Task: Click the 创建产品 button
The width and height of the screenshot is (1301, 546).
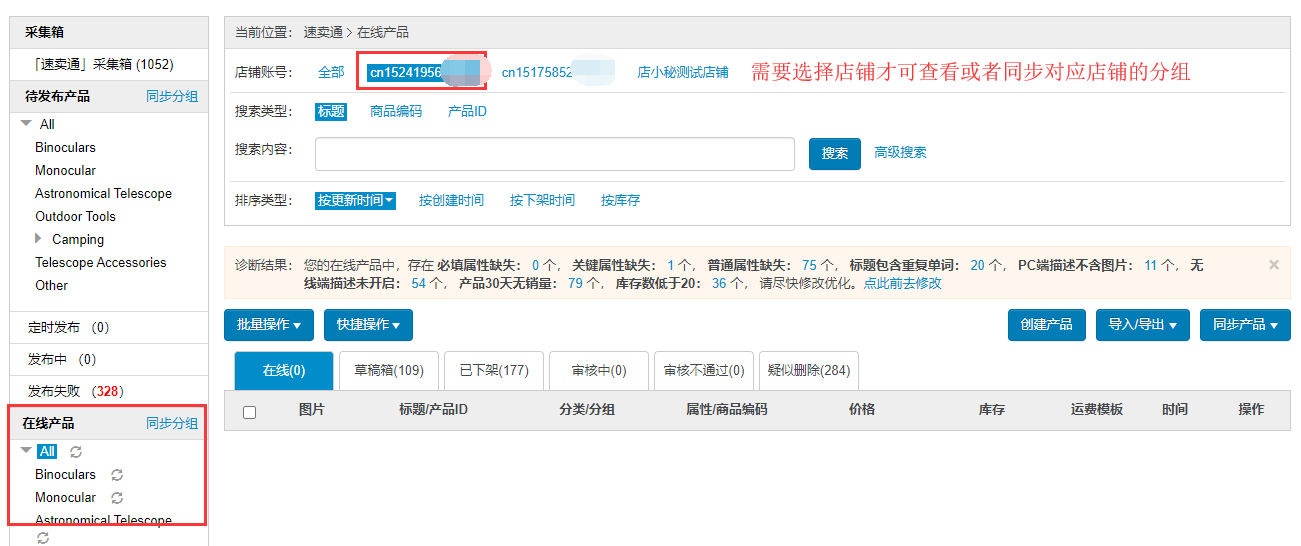Action: (1047, 325)
